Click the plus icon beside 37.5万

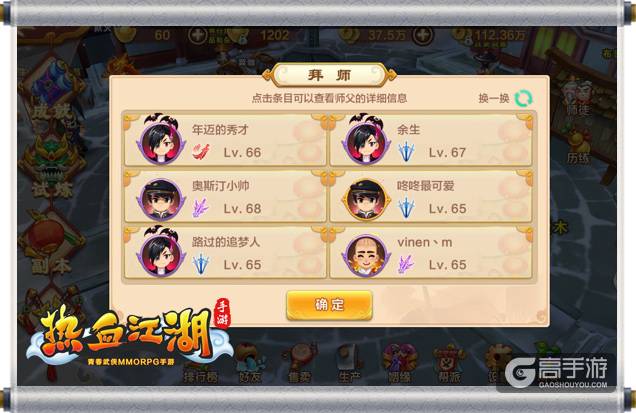(422, 35)
